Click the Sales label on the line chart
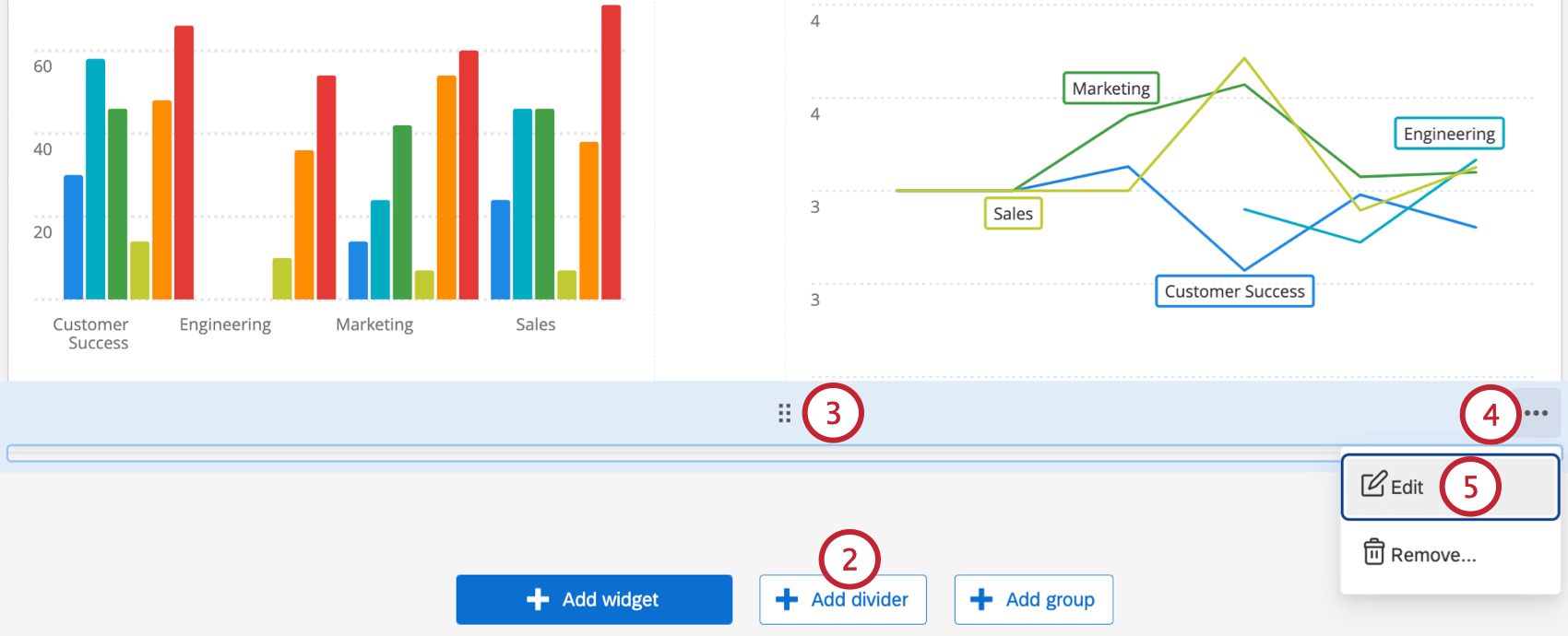 [1012, 213]
